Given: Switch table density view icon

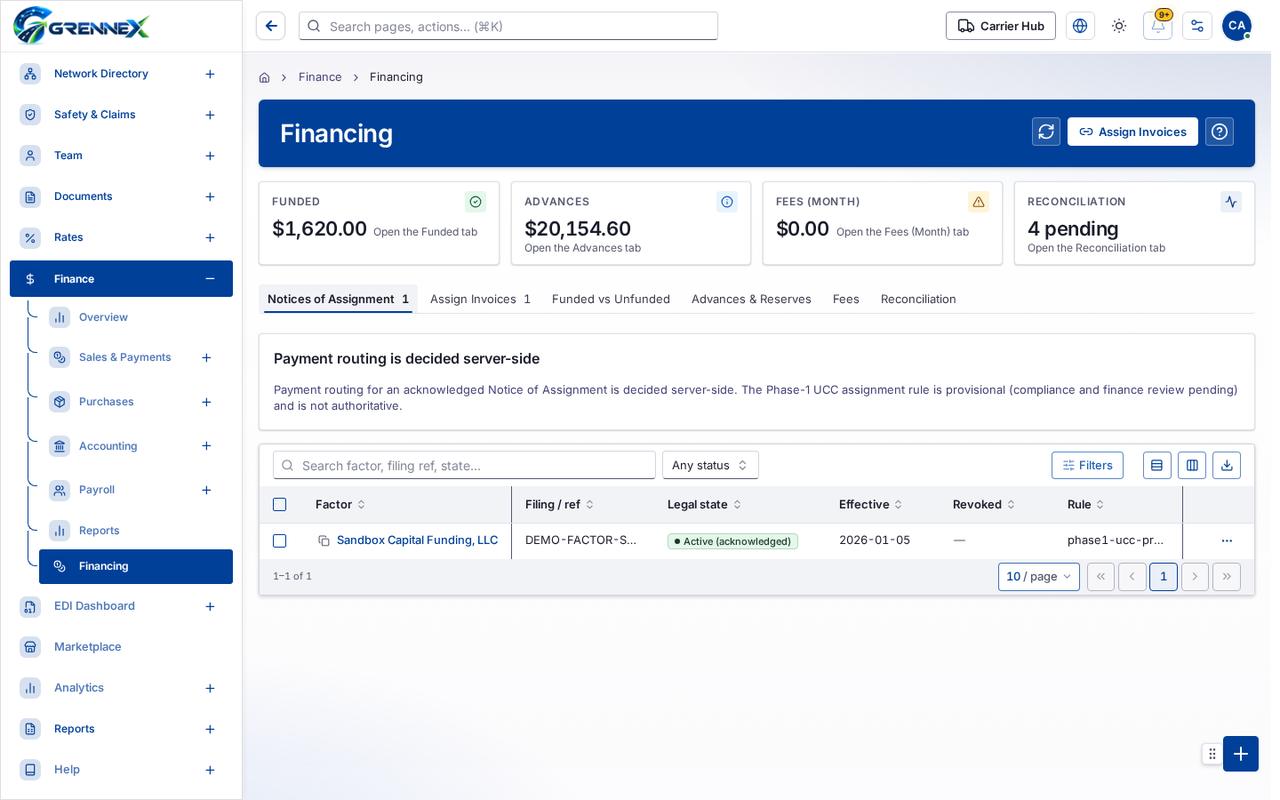Looking at the screenshot, I should [x=1157, y=465].
